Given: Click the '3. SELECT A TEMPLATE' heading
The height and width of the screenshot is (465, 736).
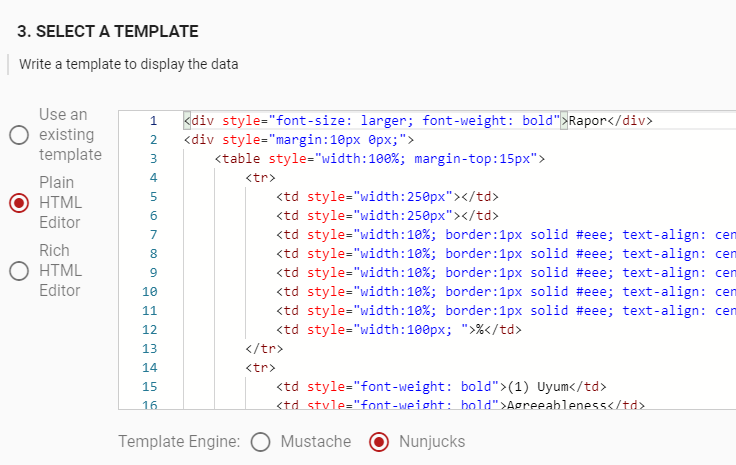Looking at the screenshot, I should (x=108, y=31).
